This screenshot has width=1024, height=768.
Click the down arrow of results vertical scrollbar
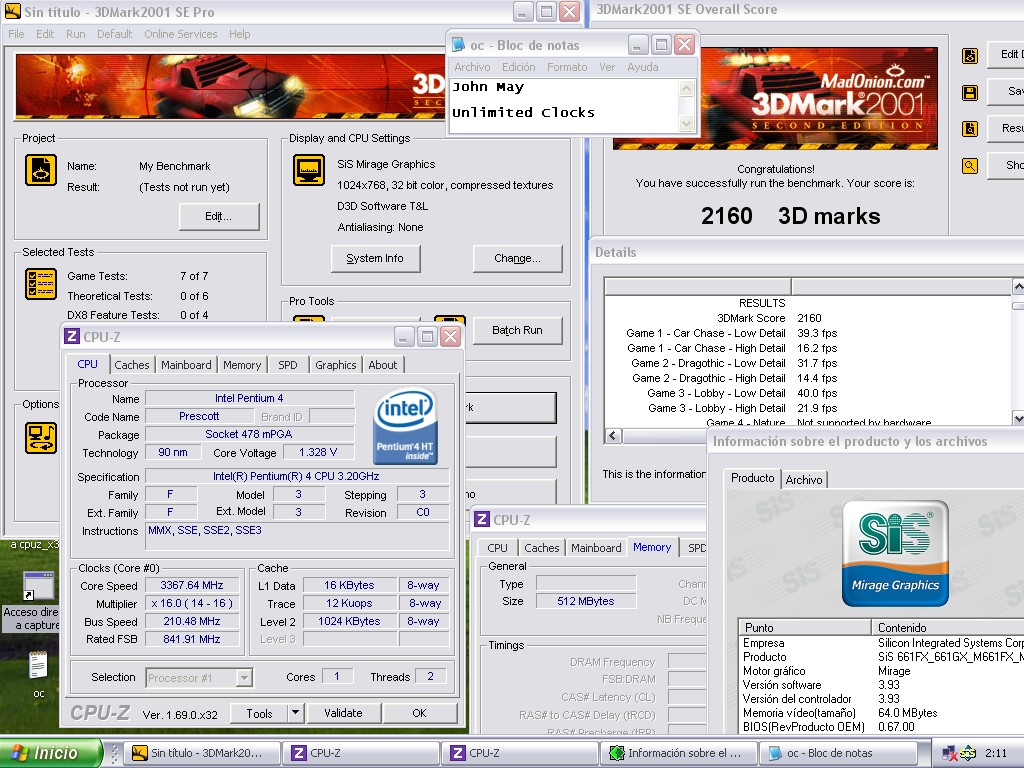point(1017,417)
